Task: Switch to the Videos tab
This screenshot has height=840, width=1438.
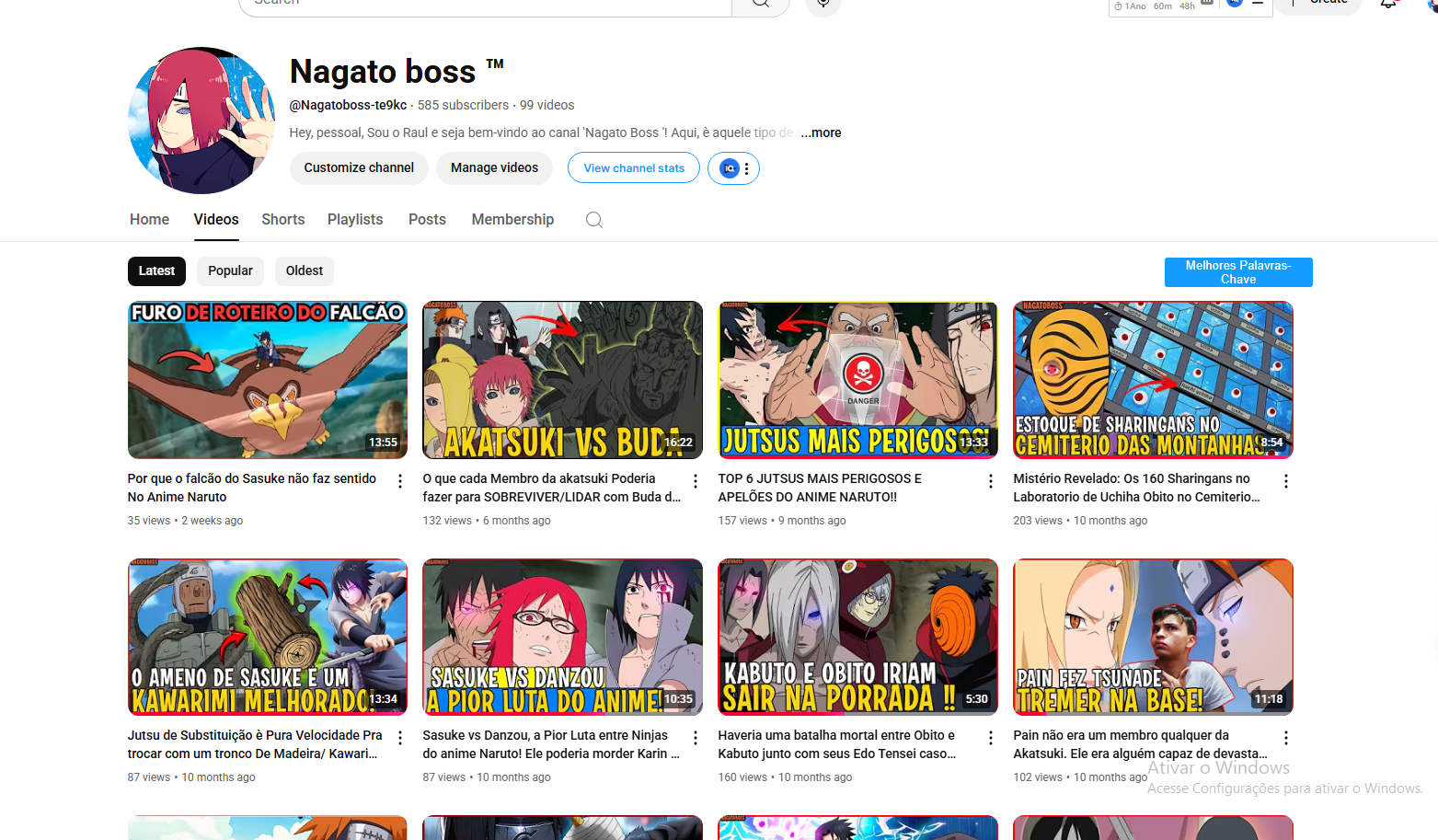Action: (216, 219)
